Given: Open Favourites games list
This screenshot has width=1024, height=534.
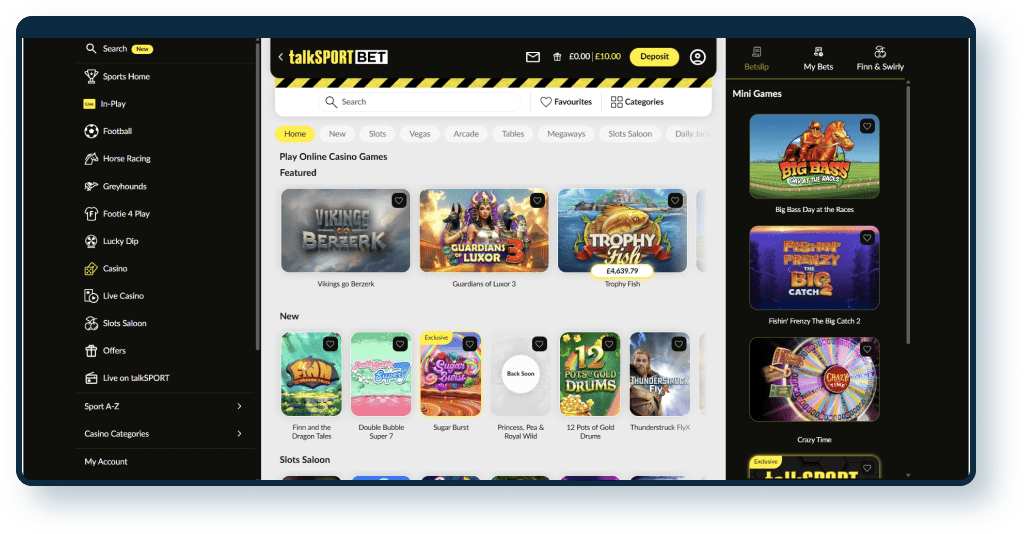Looking at the screenshot, I should tap(566, 102).
